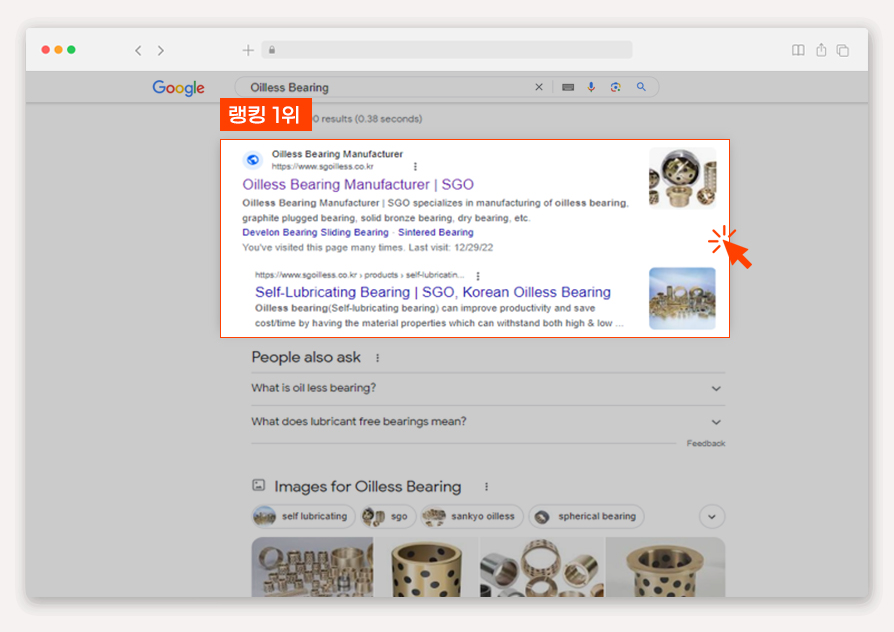894x632 pixels.
Task: Open 'Self-Lubricating Bearing | SGO' result link
Action: click(433, 292)
